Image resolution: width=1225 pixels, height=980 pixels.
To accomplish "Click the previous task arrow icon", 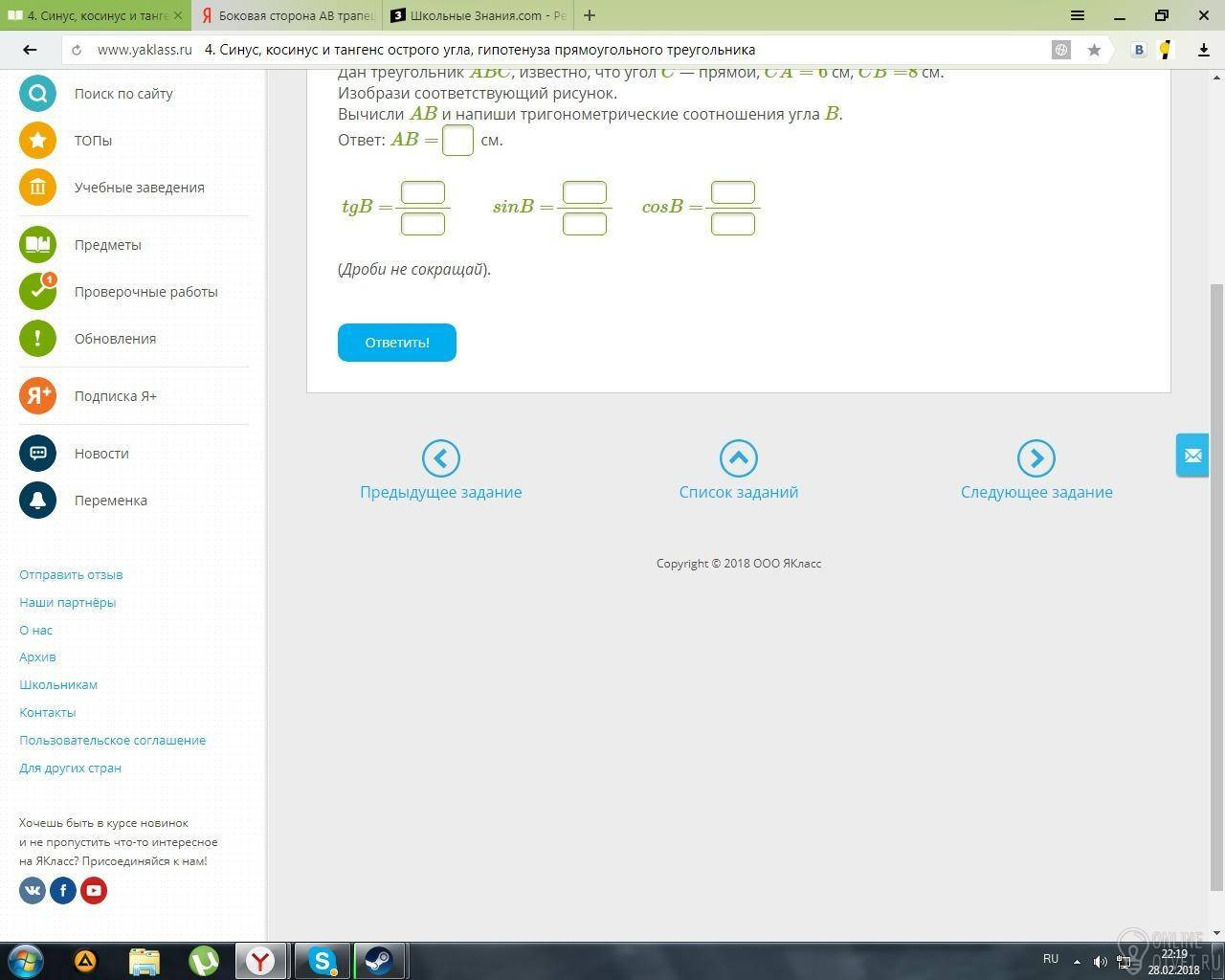I will coord(441,458).
